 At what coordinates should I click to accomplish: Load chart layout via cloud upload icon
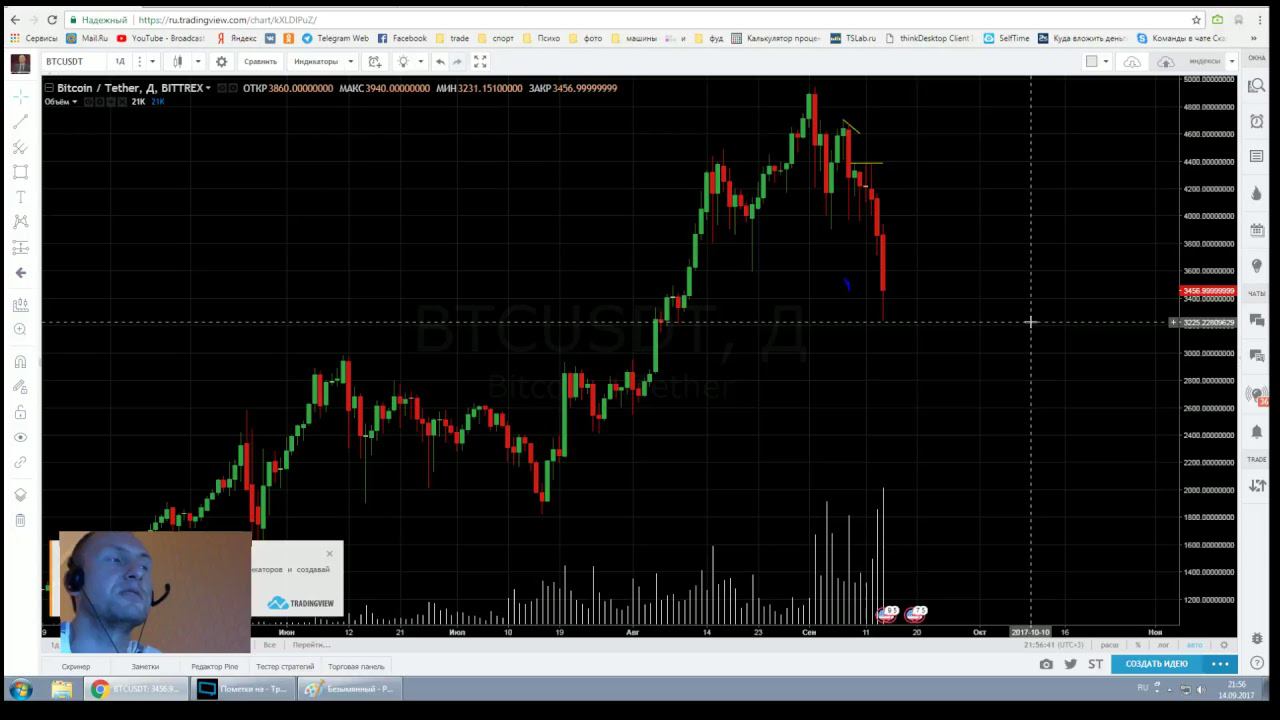pyautogui.click(x=1166, y=62)
